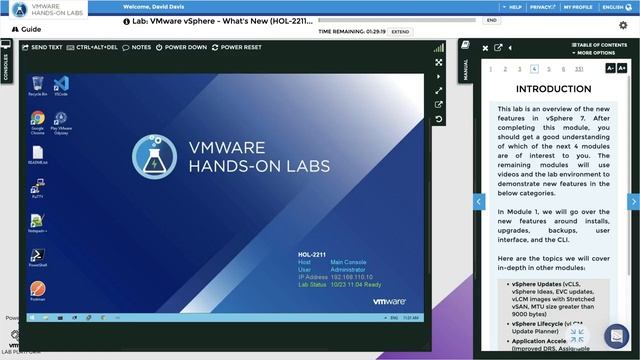
Task: Click Send Text in console toolbar
Action: click(x=42, y=47)
